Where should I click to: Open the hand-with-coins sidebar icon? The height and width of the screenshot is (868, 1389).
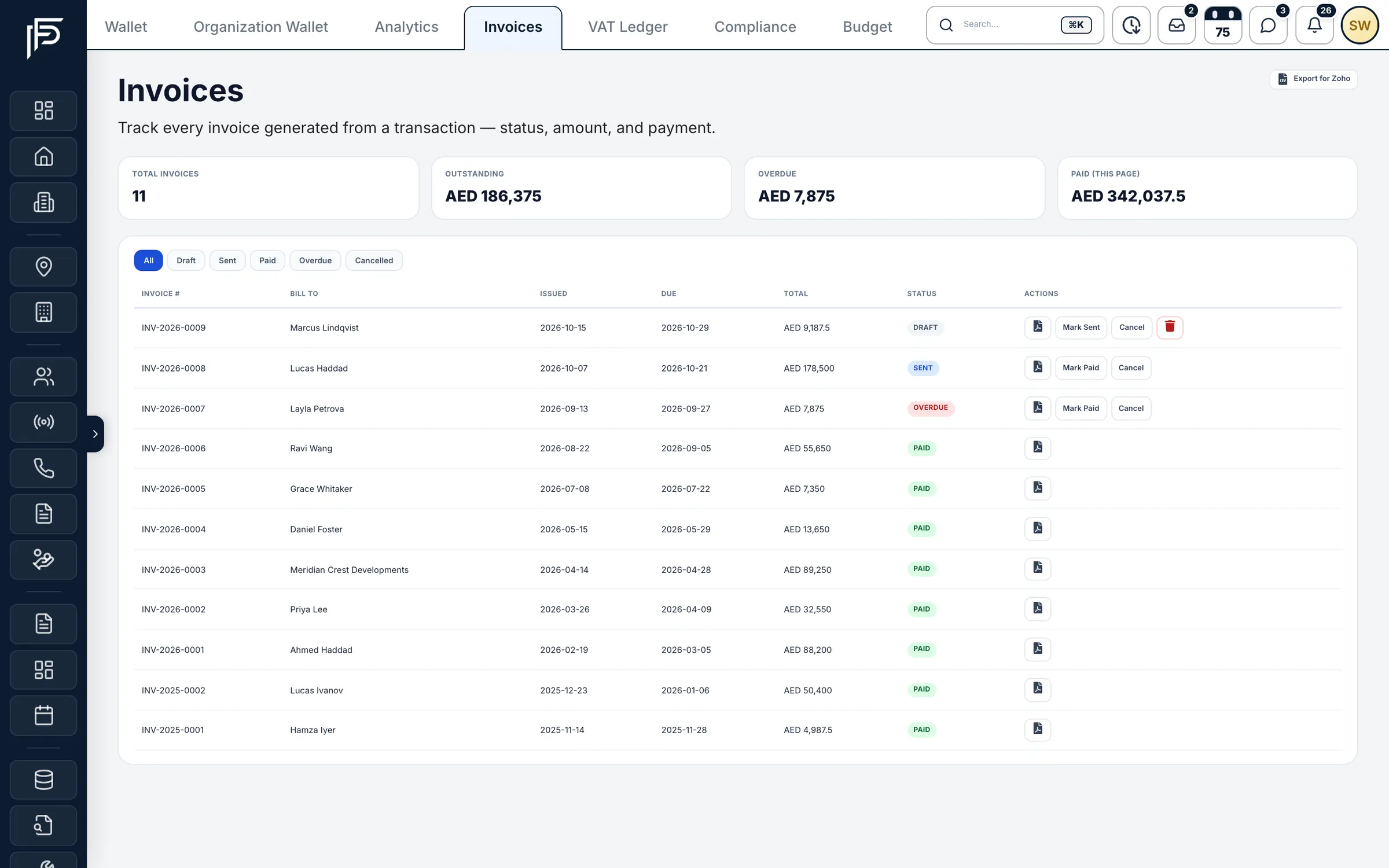coord(43,560)
